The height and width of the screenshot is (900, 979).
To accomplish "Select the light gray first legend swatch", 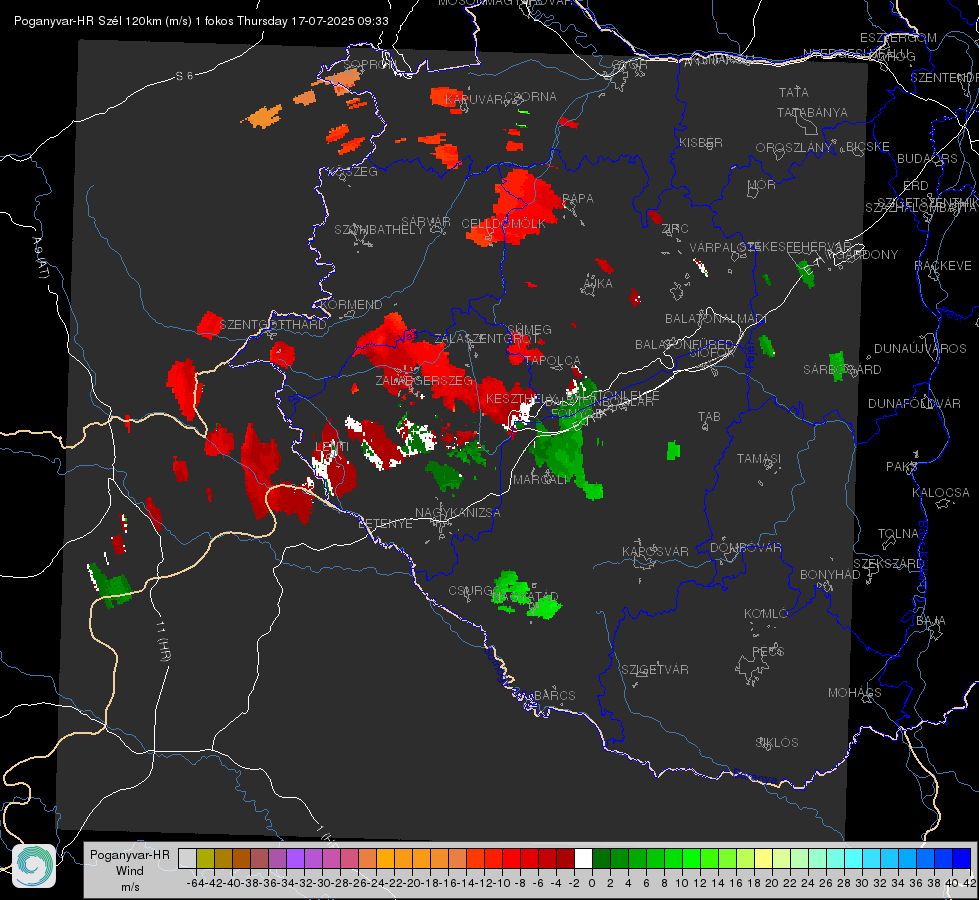I will (x=187, y=858).
